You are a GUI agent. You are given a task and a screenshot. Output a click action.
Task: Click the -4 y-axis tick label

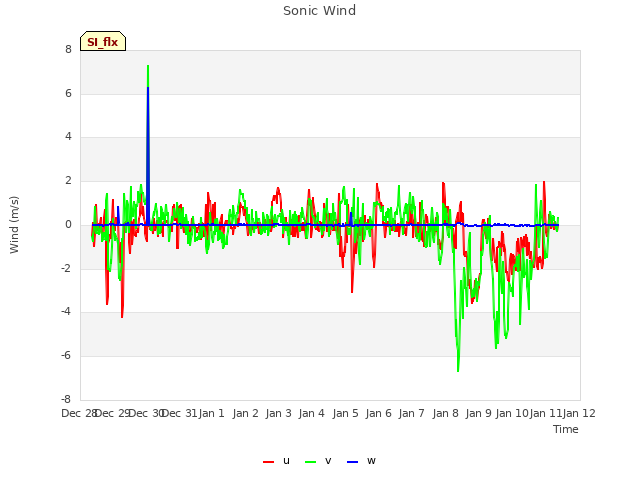(x=67, y=311)
